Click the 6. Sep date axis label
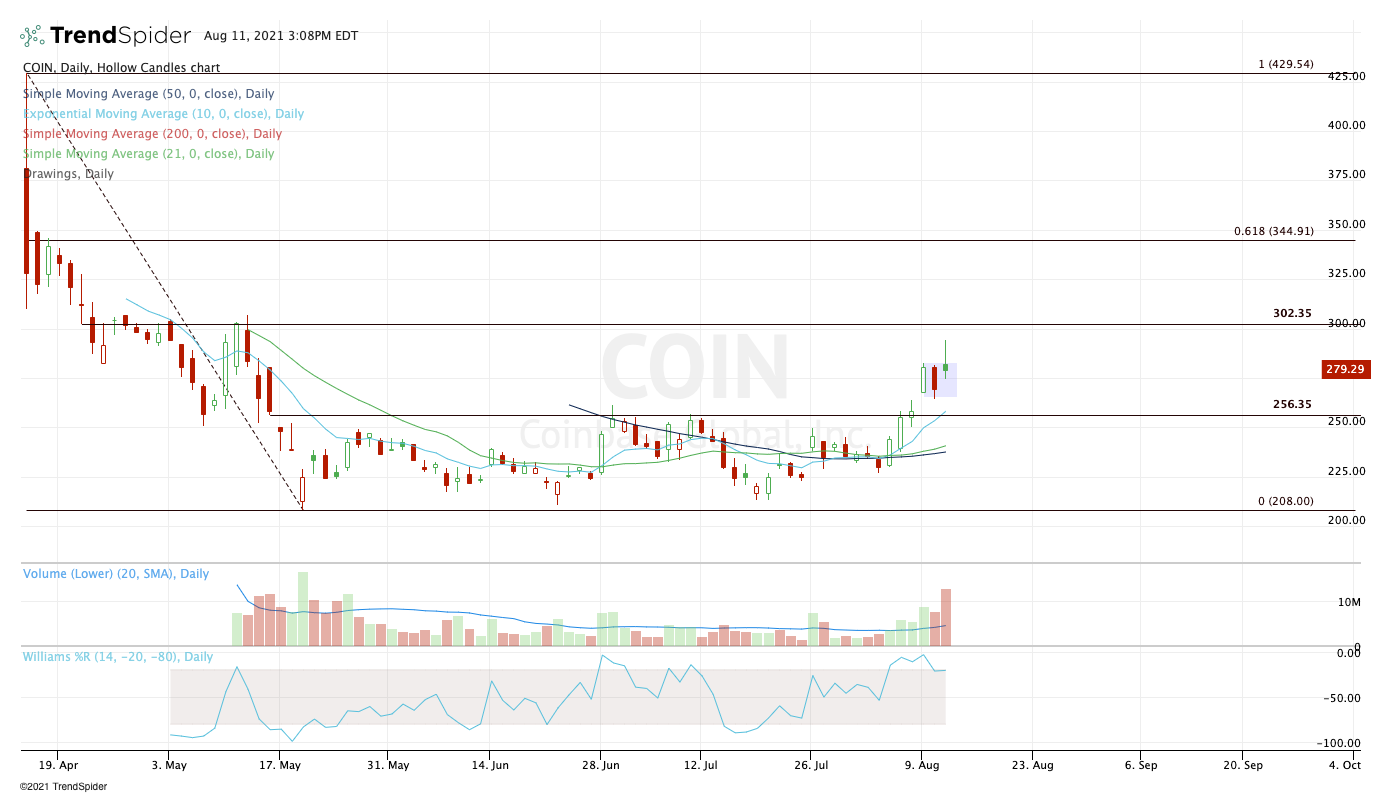This screenshot has height=796, width=1391. point(1141,765)
